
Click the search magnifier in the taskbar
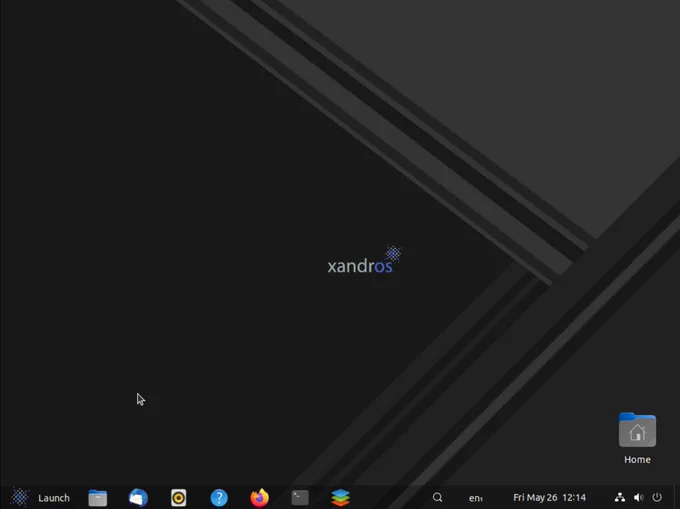tap(438, 497)
